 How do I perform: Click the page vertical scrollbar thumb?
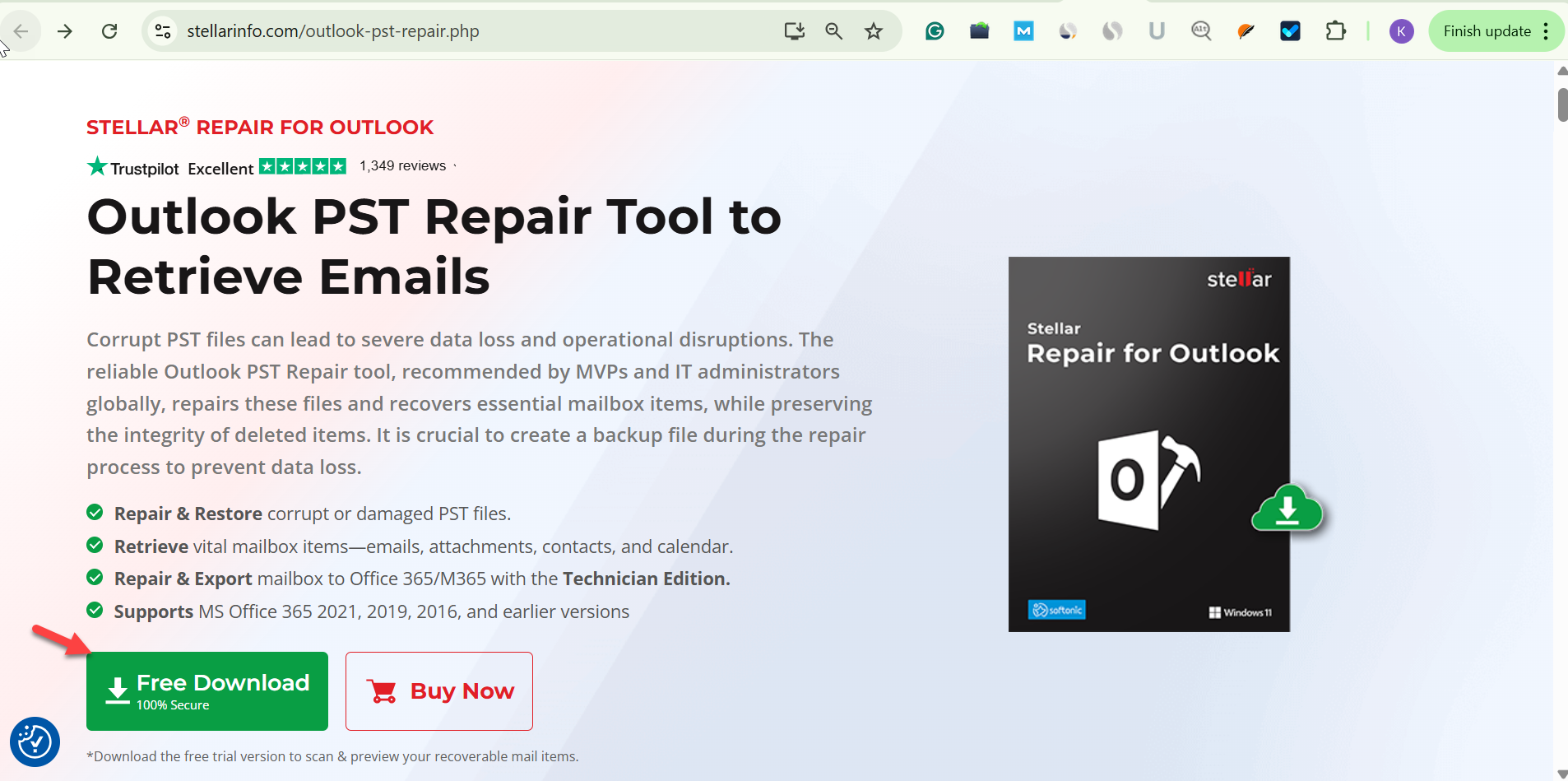pyautogui.click(x=1561, y=105)
